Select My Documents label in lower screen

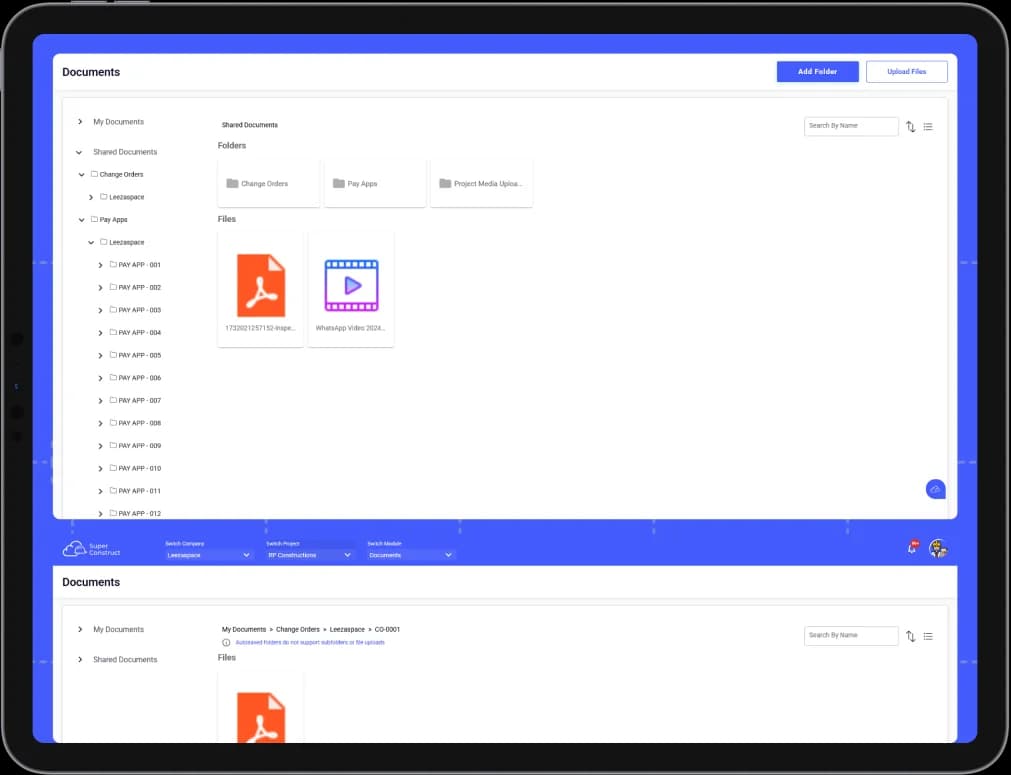point(119,629)
